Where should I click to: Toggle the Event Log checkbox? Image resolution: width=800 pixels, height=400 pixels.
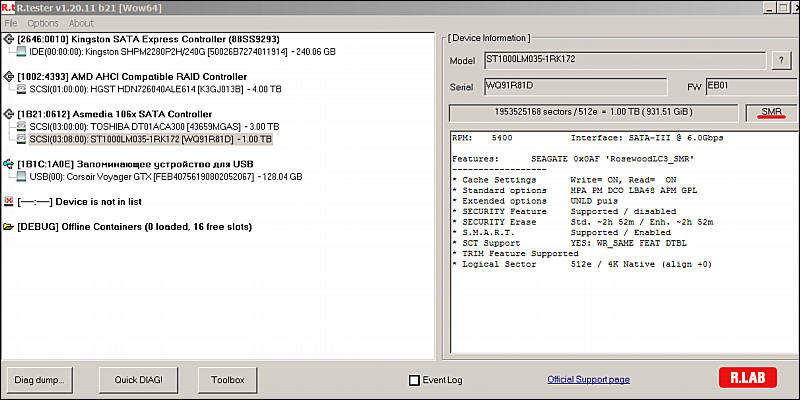coord(414,380)
